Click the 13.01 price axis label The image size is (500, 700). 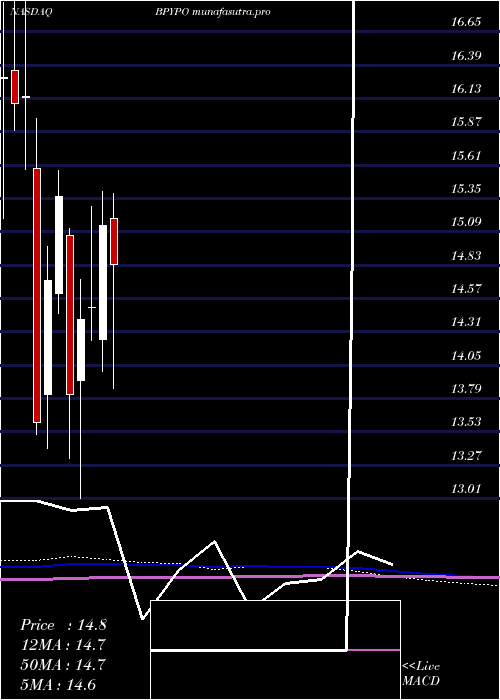coord(466,489)
